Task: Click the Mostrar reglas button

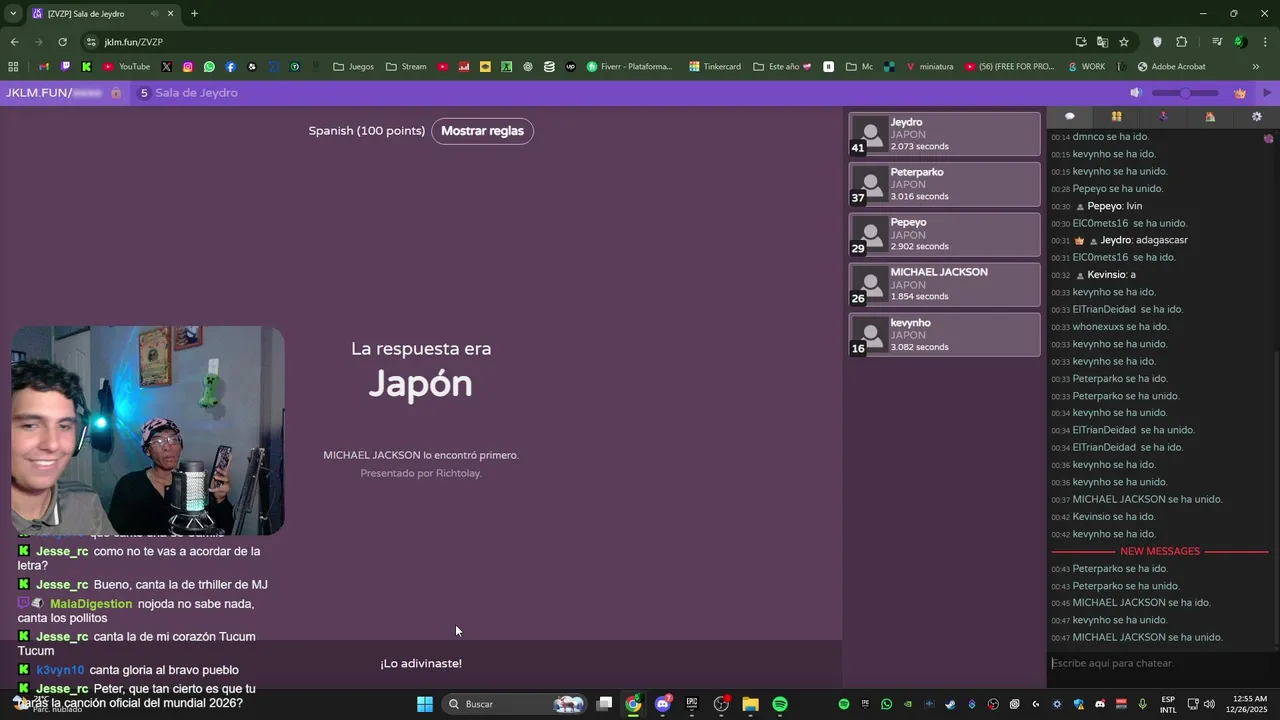Action: click(x=482, y=131)
